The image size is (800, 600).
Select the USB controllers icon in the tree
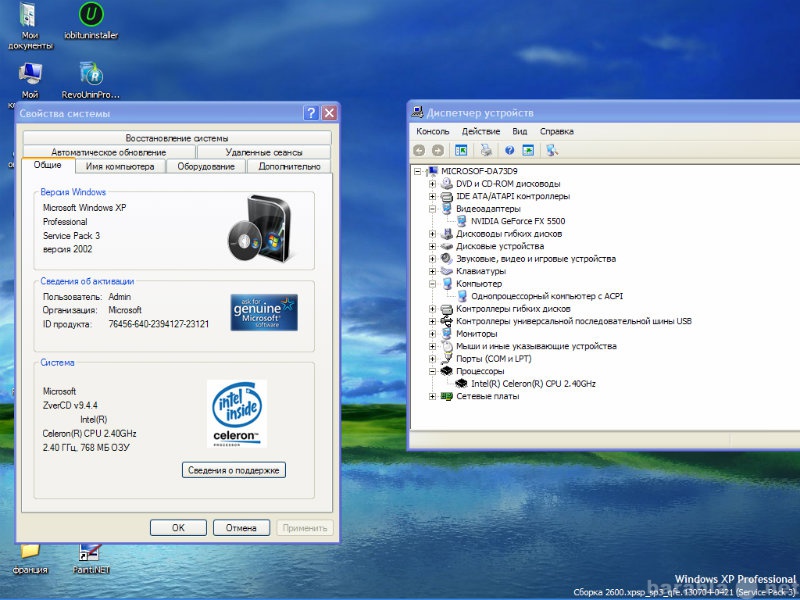446,321
